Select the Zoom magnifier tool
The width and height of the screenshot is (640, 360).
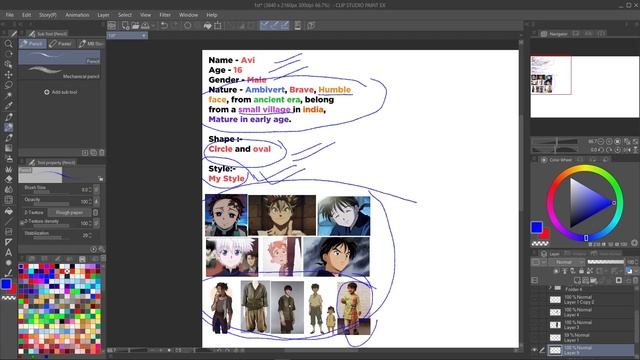(x=8, y=43)
